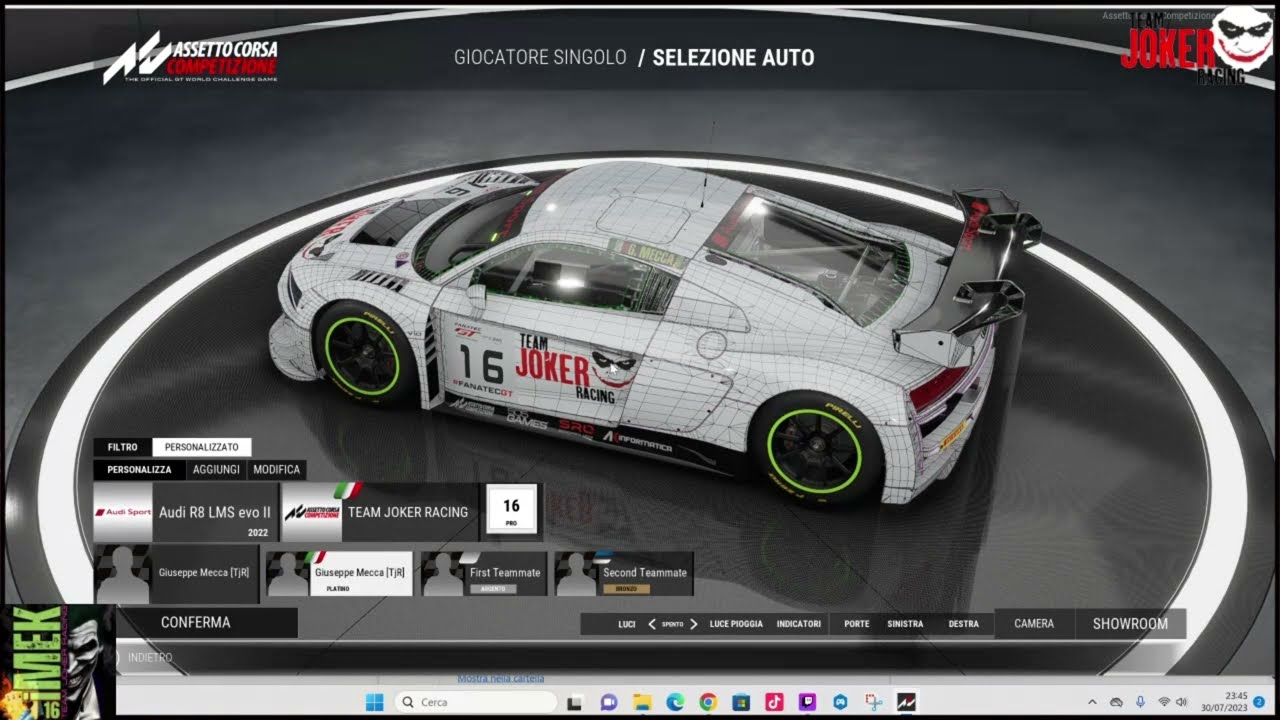The width and height of the screenshot is (1280, 720).
Task: Switch to the AGGIUNGI tab
Action: pos(216,469)
